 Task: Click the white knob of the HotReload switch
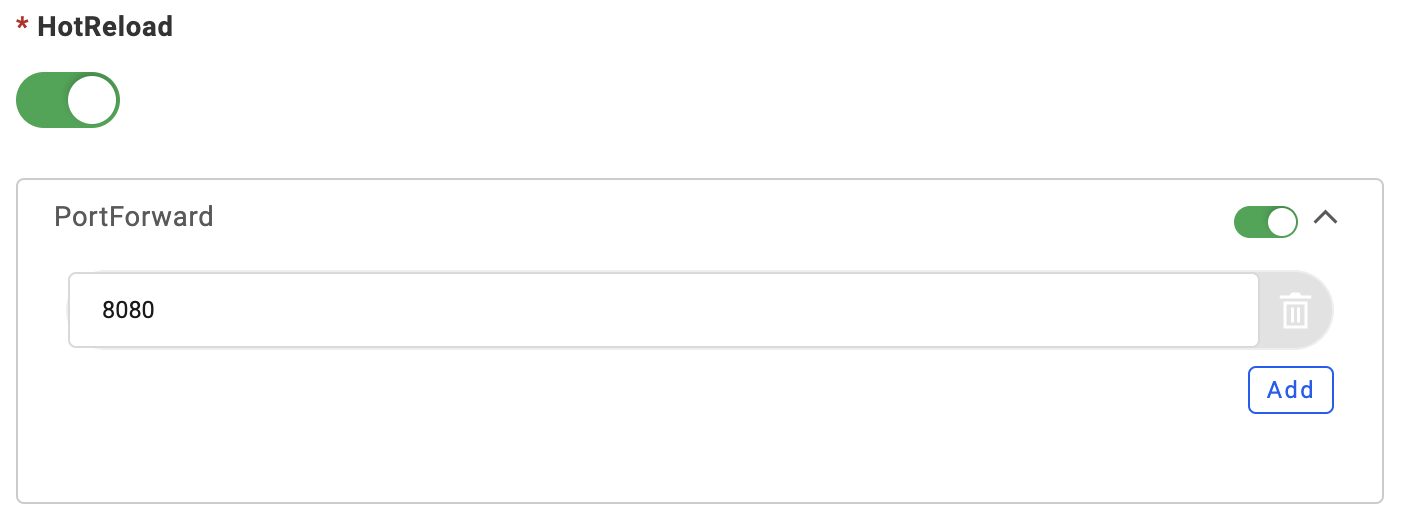click(92, 100)
